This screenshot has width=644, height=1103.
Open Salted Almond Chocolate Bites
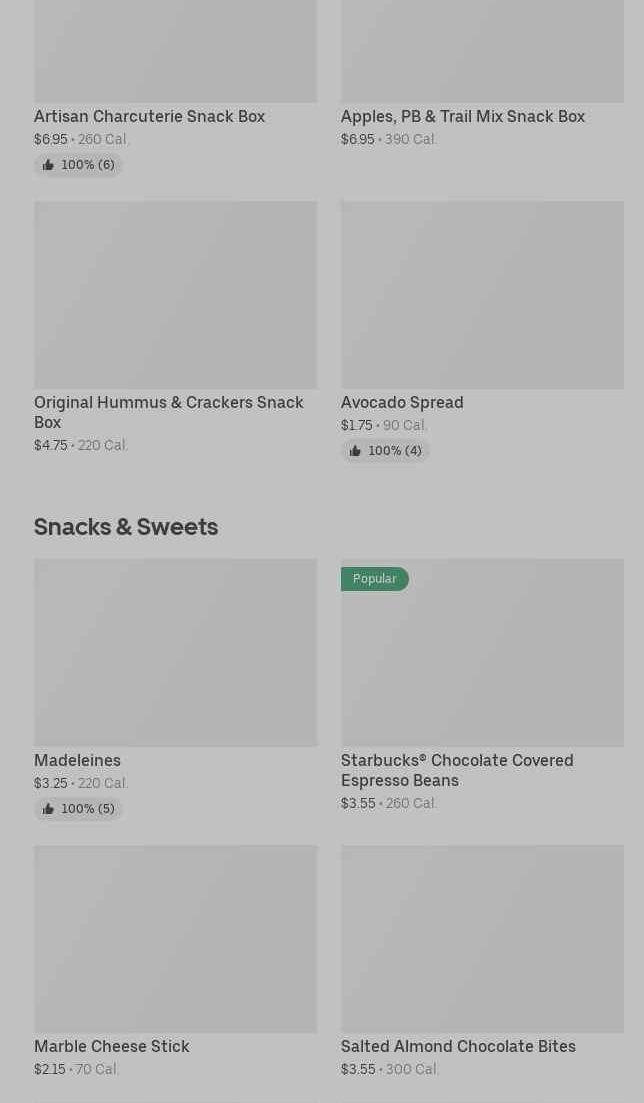pyautogui.click(x=458, y=1046)
